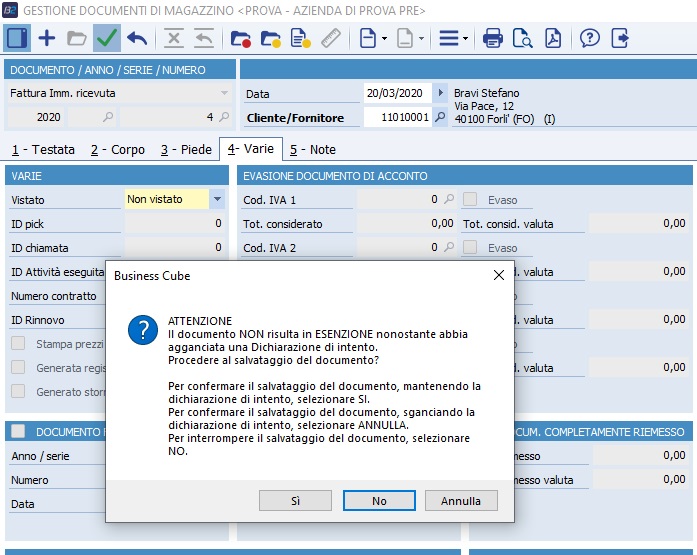Click the Data input field
Screen dimensions: 697x555
[396, 93]
